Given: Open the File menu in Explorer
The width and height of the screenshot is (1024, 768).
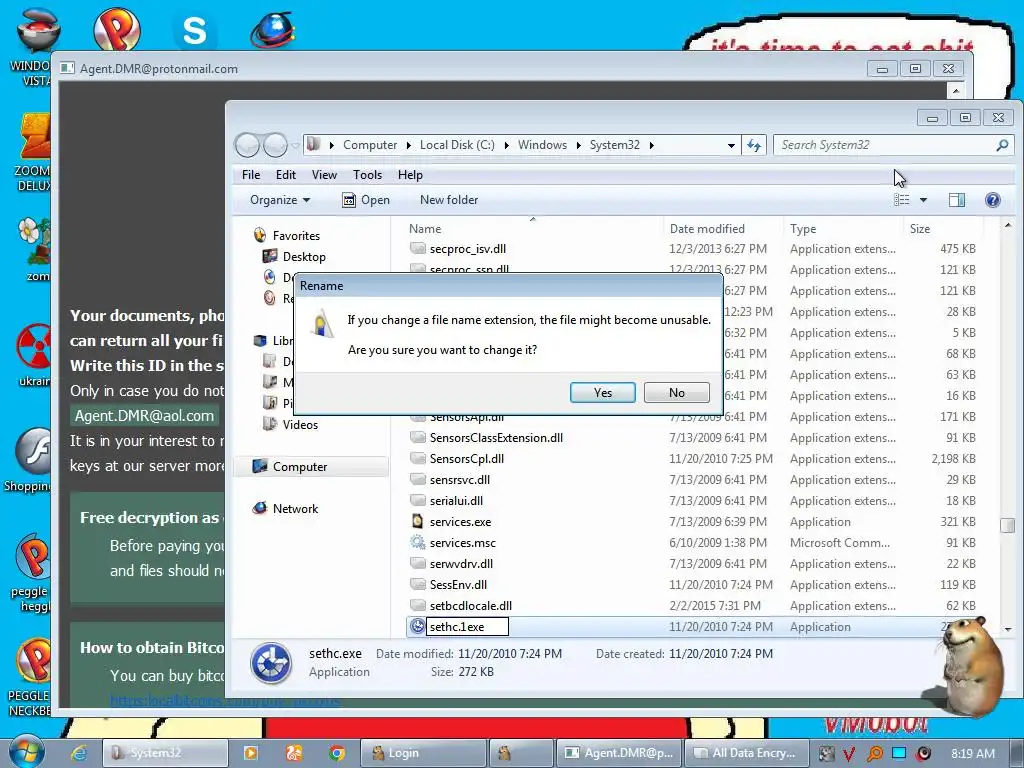Looking at the screenshot, I should pos(251,175).
